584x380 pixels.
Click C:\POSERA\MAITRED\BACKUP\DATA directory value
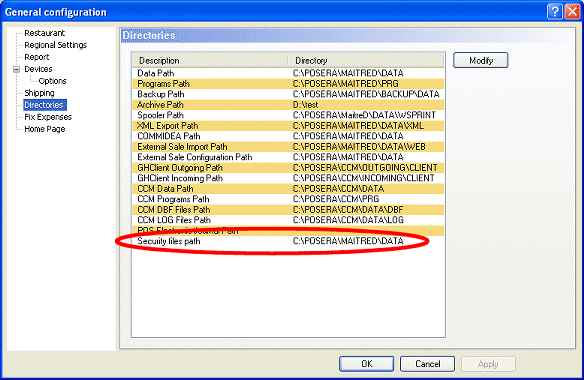pos(366,94)
